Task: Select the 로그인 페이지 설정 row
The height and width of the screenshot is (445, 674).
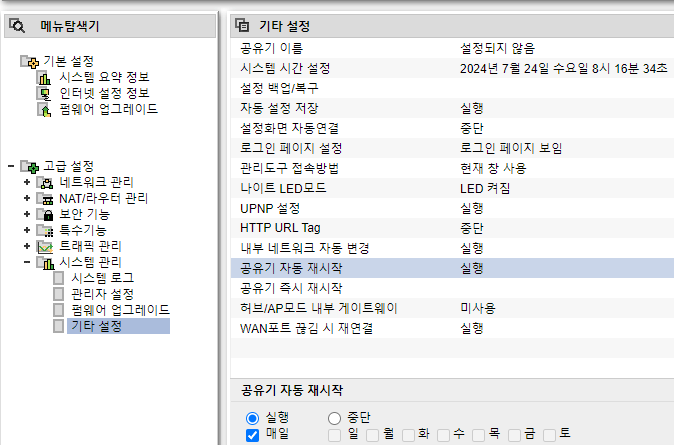Action: (x=452, y=148)
